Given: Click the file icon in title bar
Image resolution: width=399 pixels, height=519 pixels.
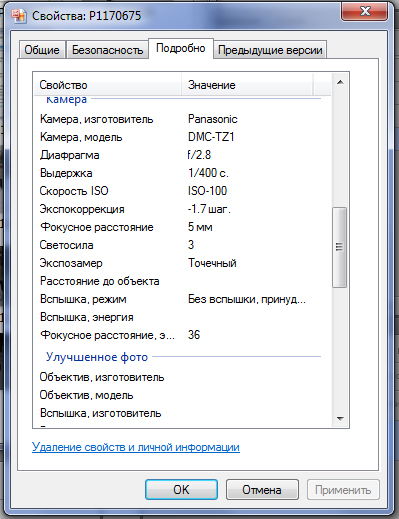Looking at the screenshot, I should coord(19,16).
